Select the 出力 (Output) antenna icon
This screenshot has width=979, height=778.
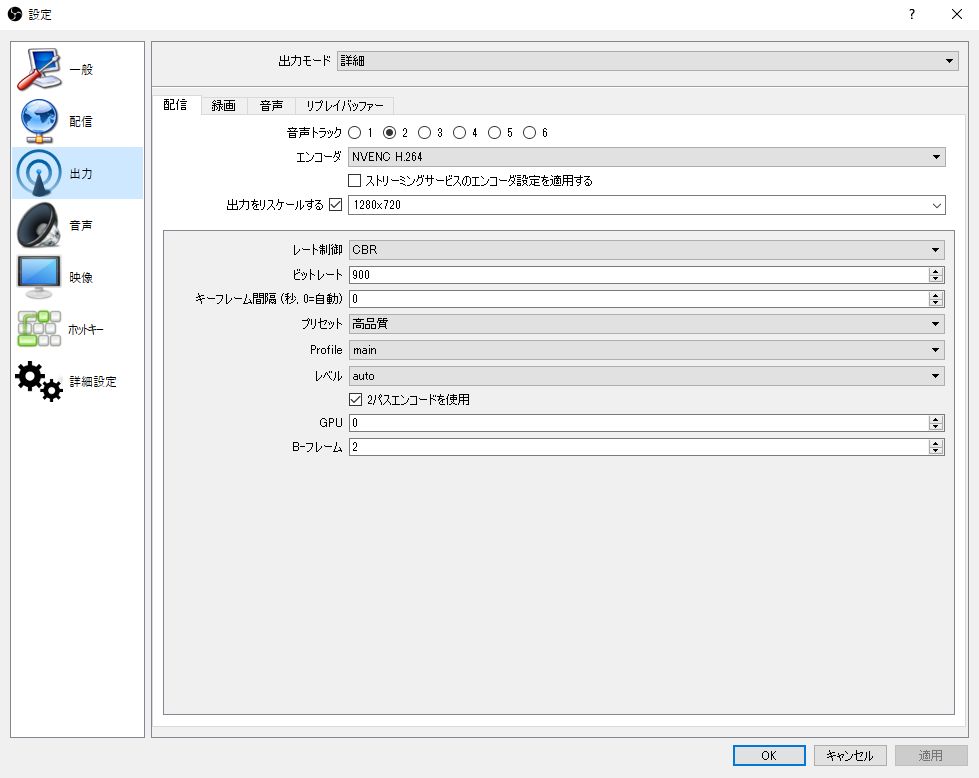point(39,173)
